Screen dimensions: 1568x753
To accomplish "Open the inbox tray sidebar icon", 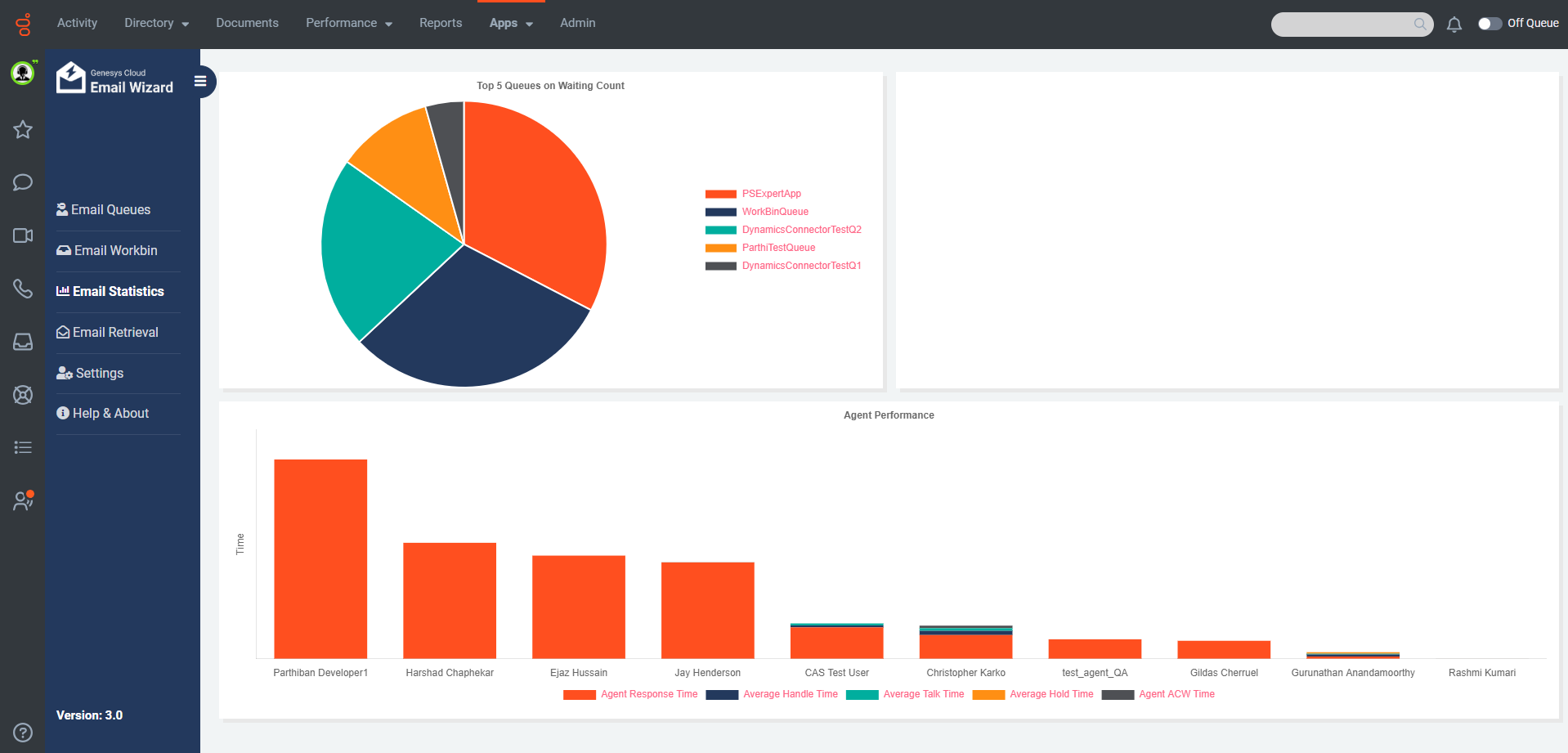I will point(23,342).
